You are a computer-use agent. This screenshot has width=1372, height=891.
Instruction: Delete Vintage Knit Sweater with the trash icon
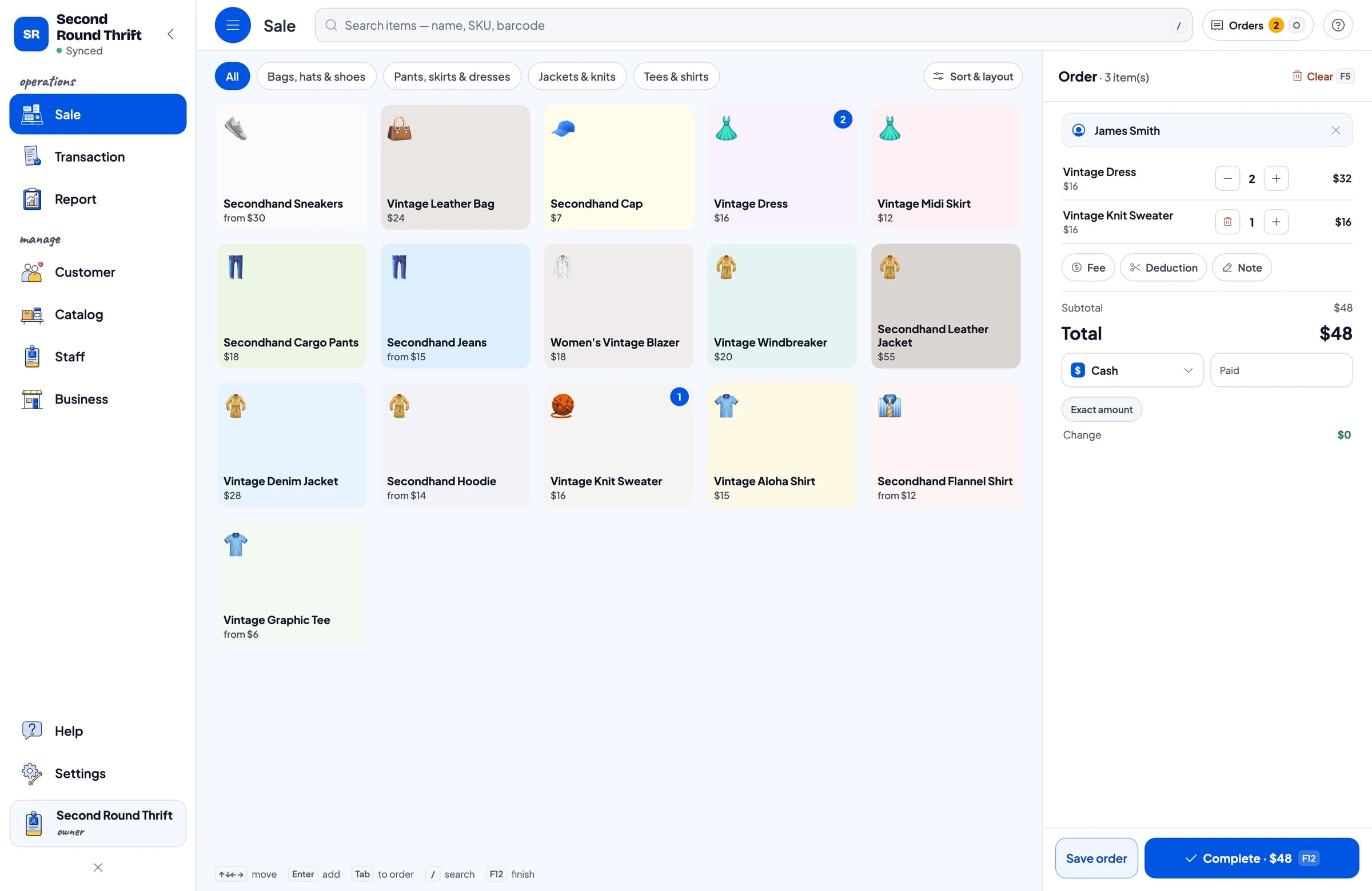[x=1227, y=222]
